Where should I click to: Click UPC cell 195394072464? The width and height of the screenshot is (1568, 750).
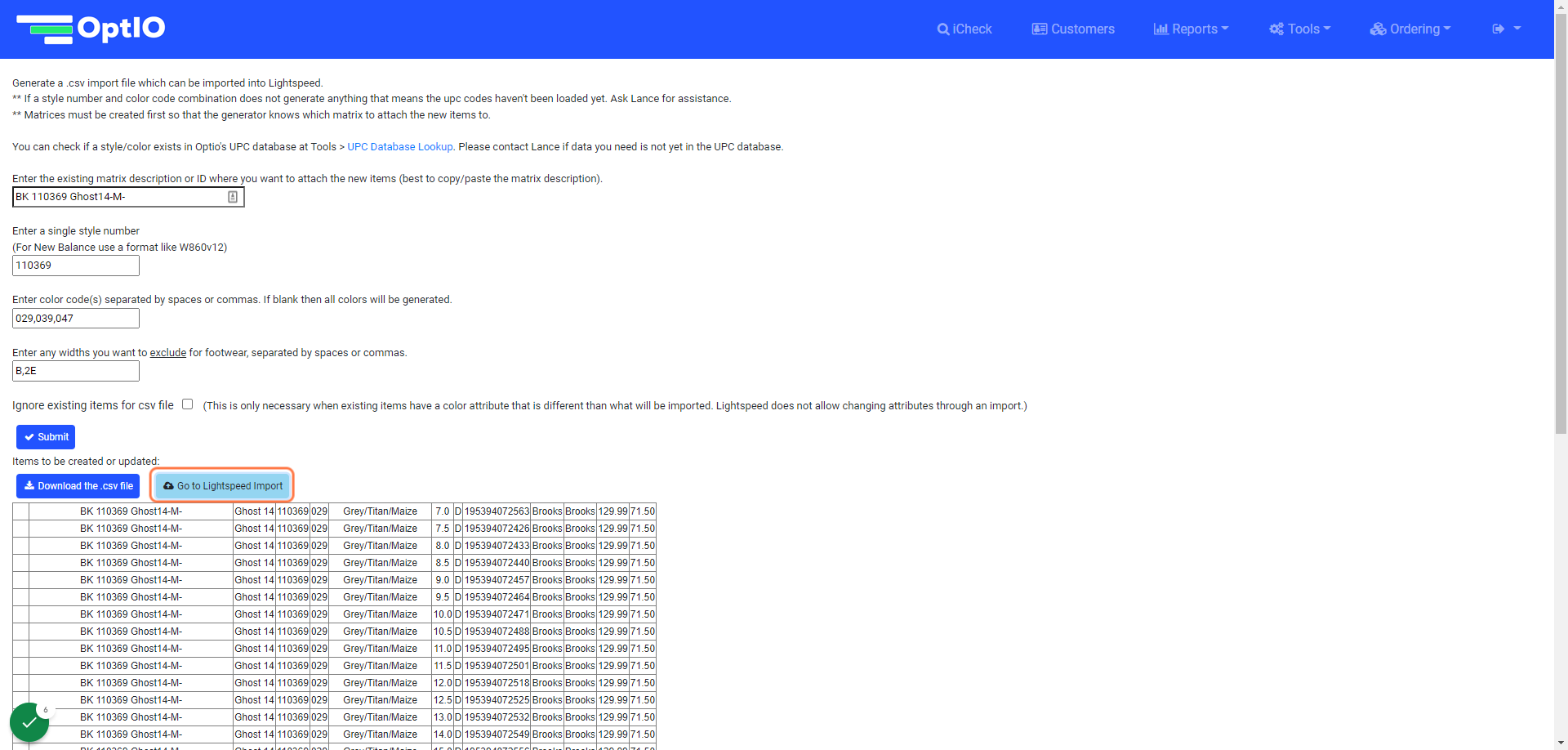tap(497, 597)
